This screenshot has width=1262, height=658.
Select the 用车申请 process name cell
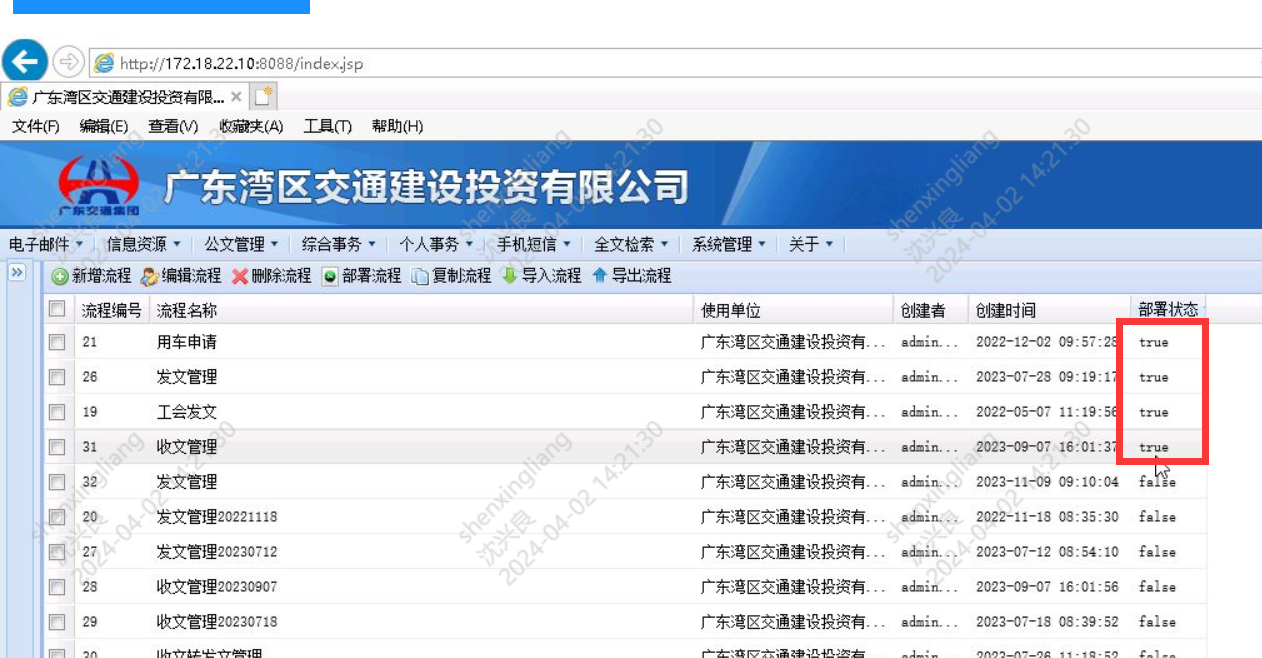(x=187, y=342)
